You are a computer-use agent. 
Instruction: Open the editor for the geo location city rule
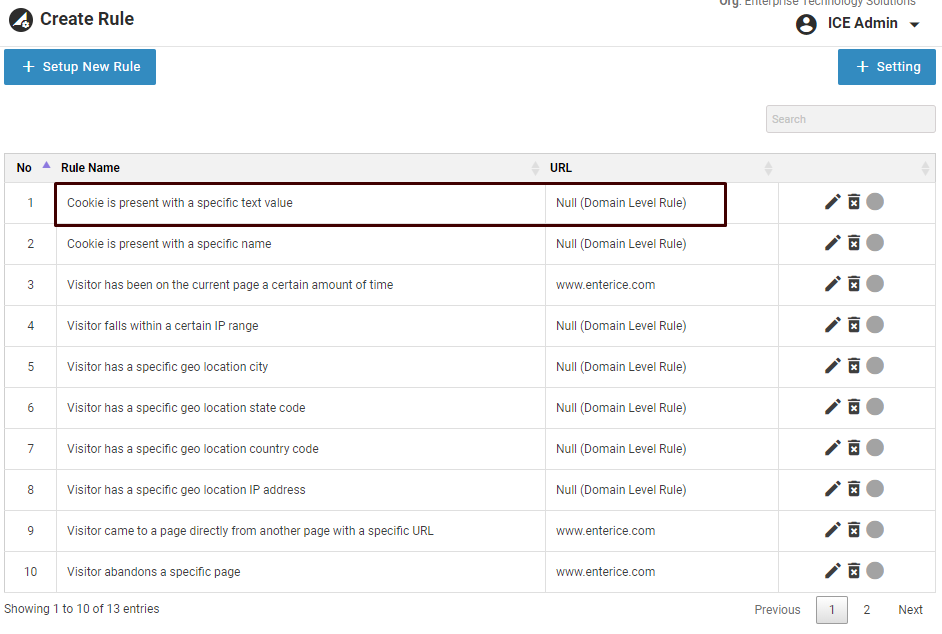(x=832, y=366)
